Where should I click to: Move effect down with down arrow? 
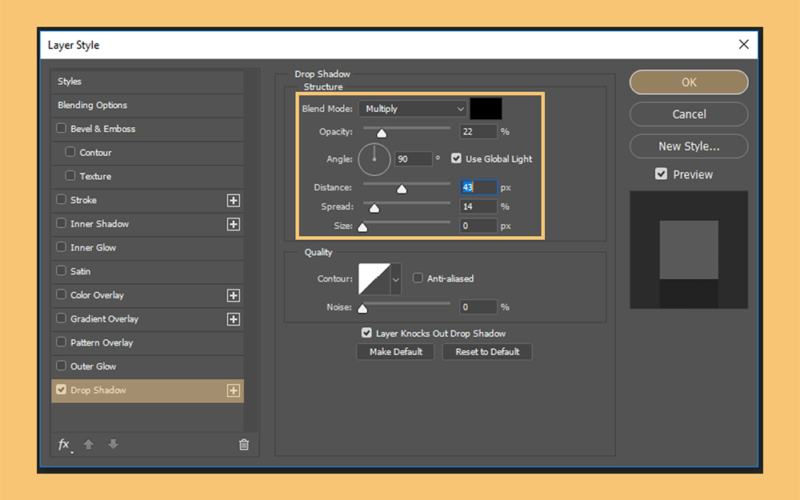pyautogui.click(x=113, y=444)
